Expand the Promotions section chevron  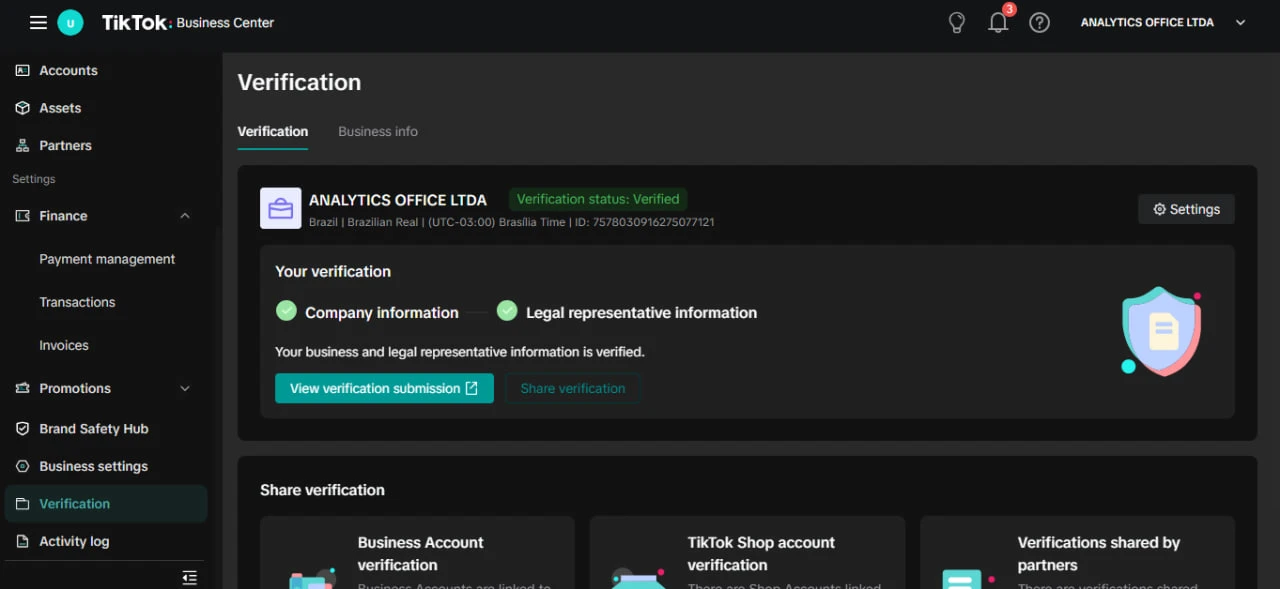[x=185, y=389]
